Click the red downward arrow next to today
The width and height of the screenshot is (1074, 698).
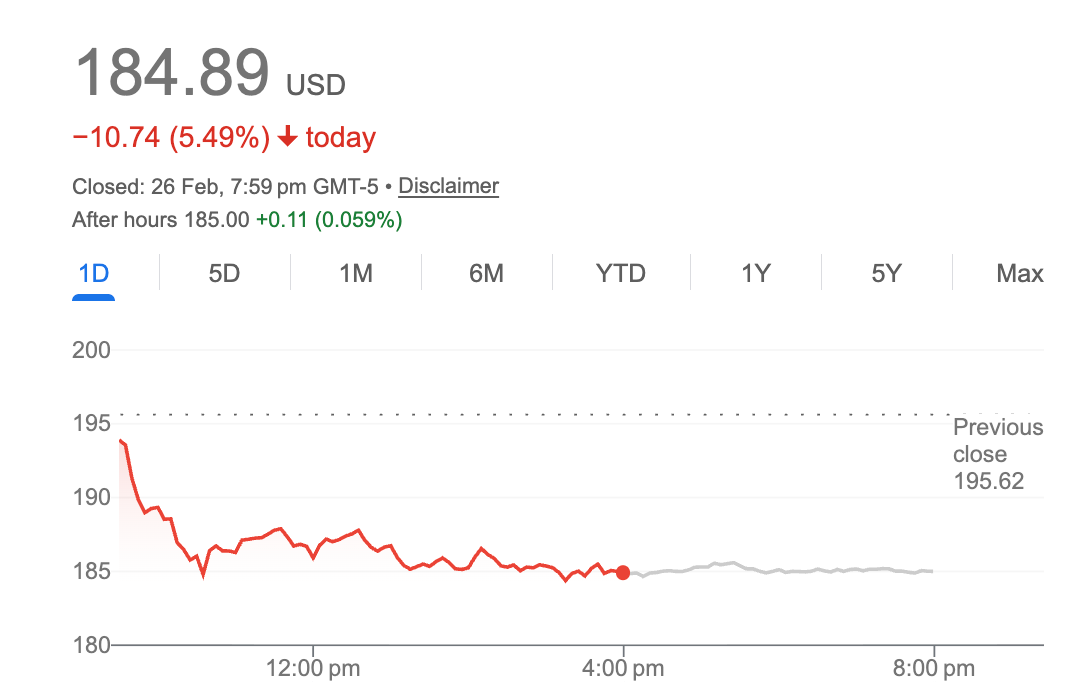288,136
